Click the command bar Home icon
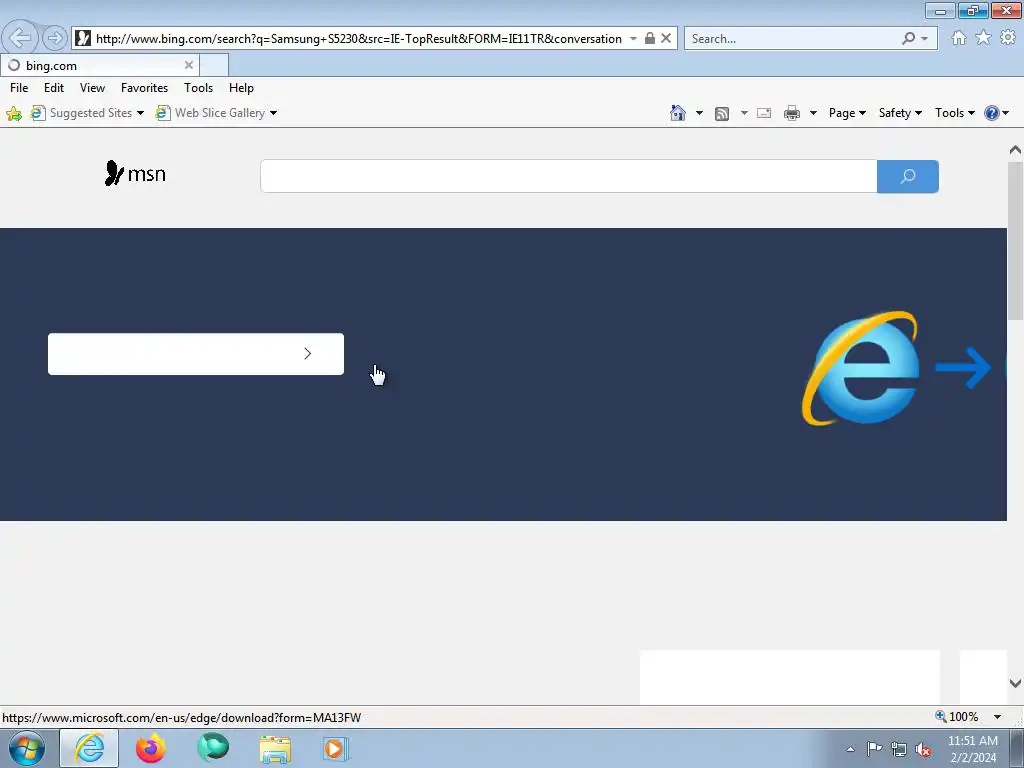The height and width of the screenshot is (768, 1024). click(x=678, y=113)
